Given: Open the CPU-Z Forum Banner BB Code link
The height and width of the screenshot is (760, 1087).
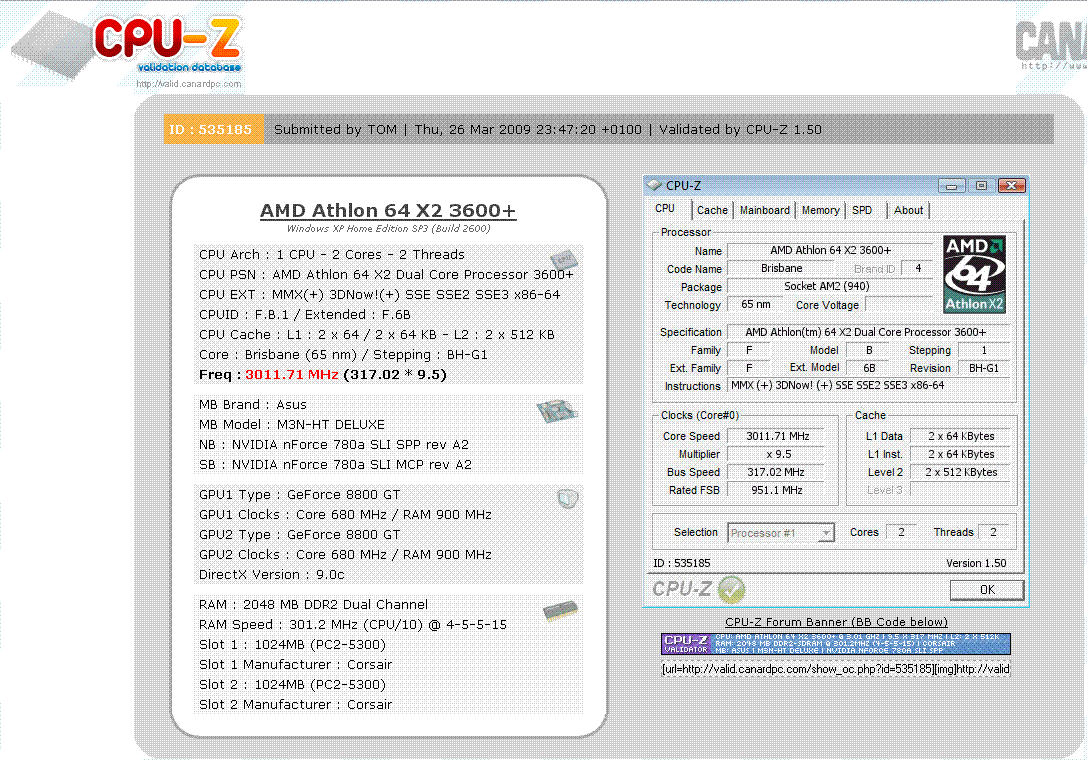Looking at the screenshot, I should pyautogui.click(x=836, y=622).
